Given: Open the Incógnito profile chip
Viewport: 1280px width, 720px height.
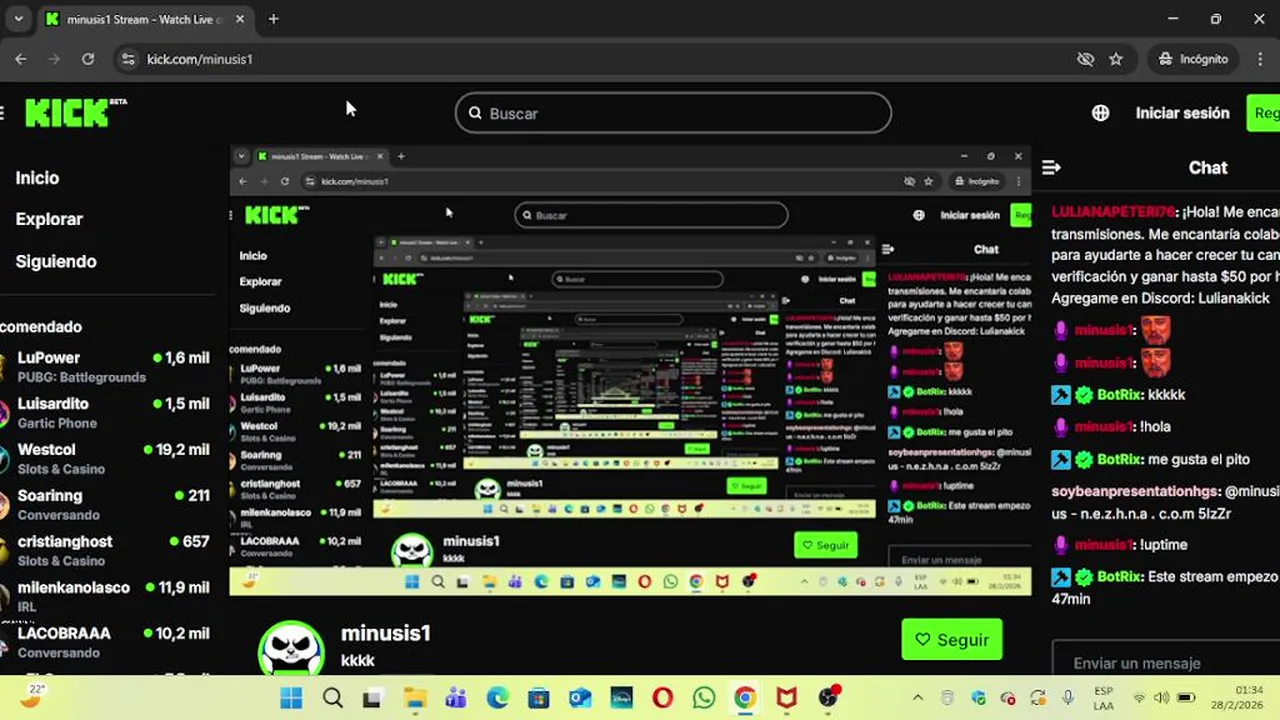Looking at the screenshot, I should [x=1193, y=59].
